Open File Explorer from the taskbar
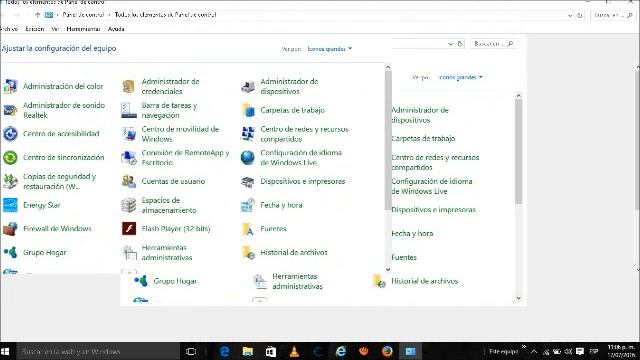This screenshot has height=360, width=640. point(247,351)
